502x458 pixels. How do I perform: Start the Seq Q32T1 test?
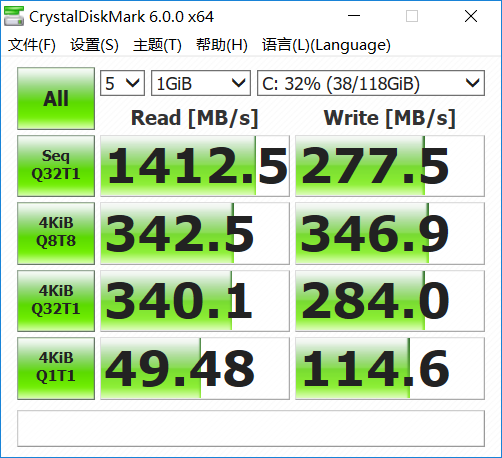pos(56,166)
